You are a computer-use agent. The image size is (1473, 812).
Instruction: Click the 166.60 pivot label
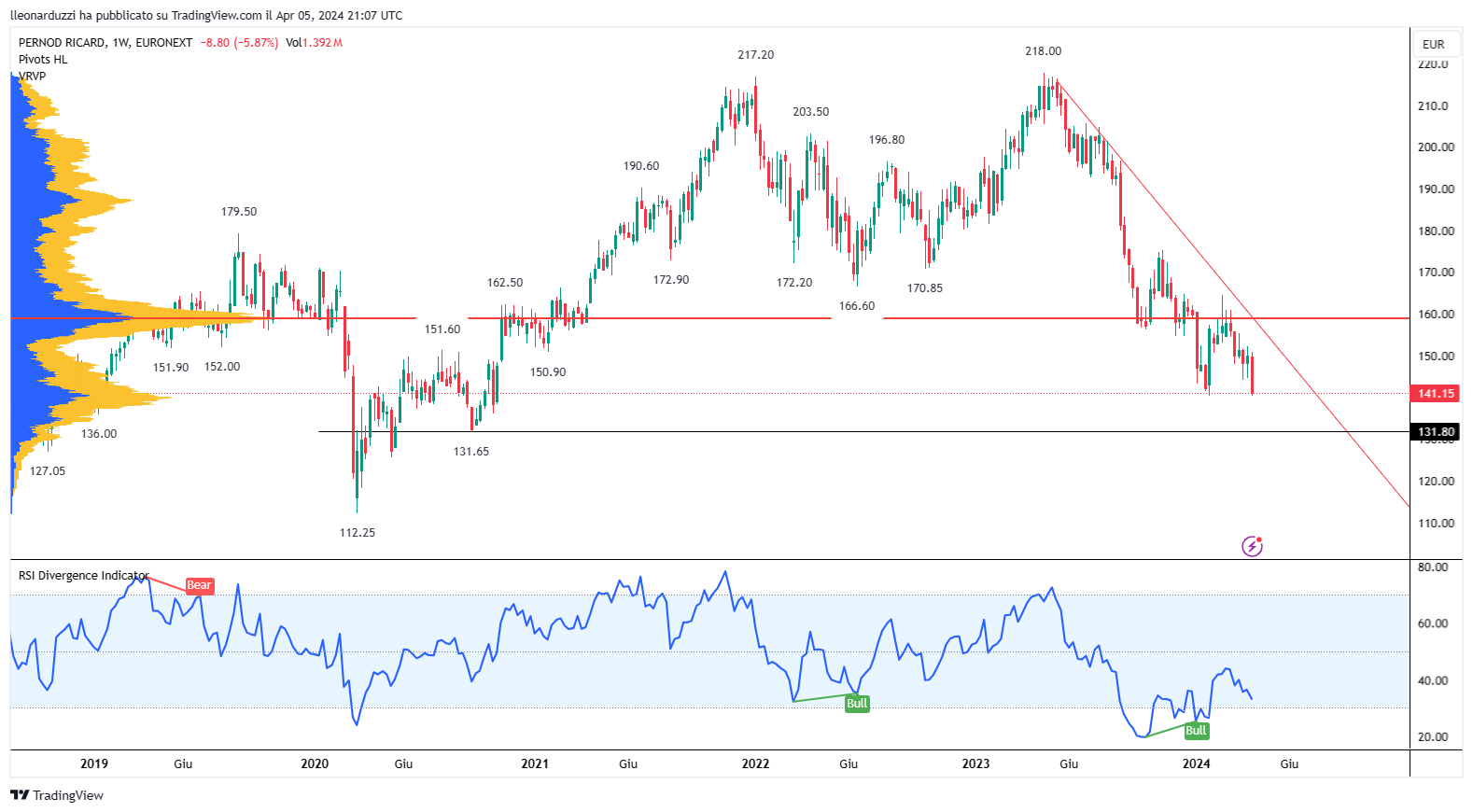856,306
